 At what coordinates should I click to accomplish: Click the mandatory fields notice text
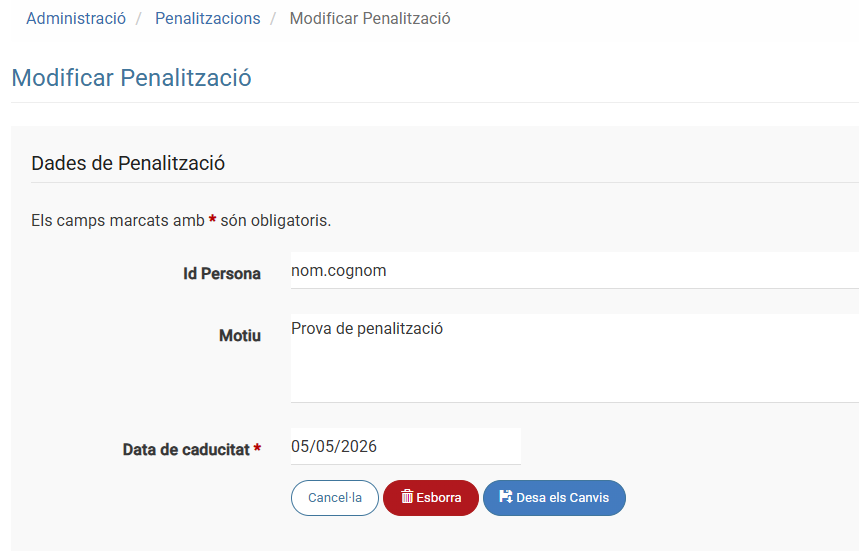point(181,220)
